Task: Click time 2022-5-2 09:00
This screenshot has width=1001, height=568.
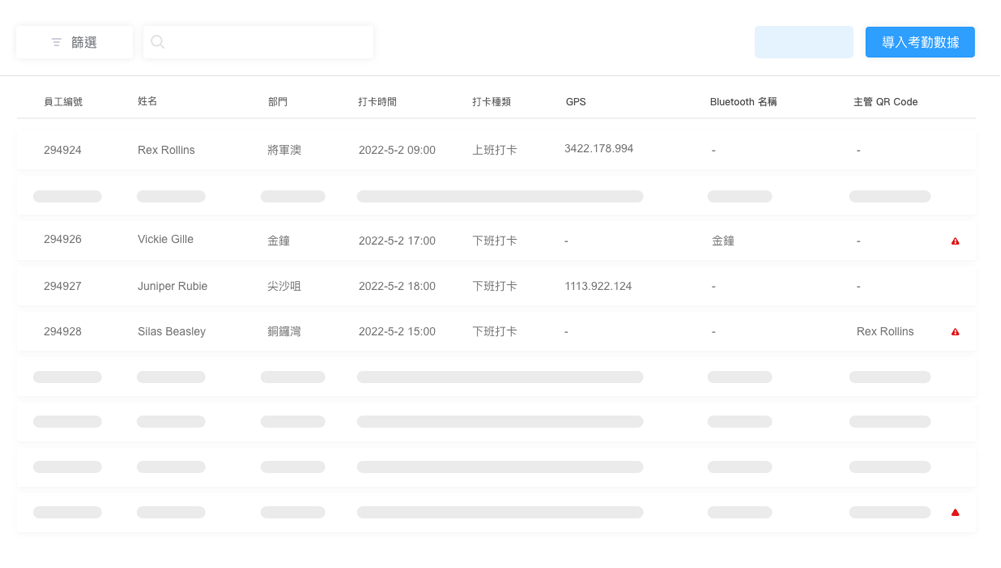Action: pos(397,150)
